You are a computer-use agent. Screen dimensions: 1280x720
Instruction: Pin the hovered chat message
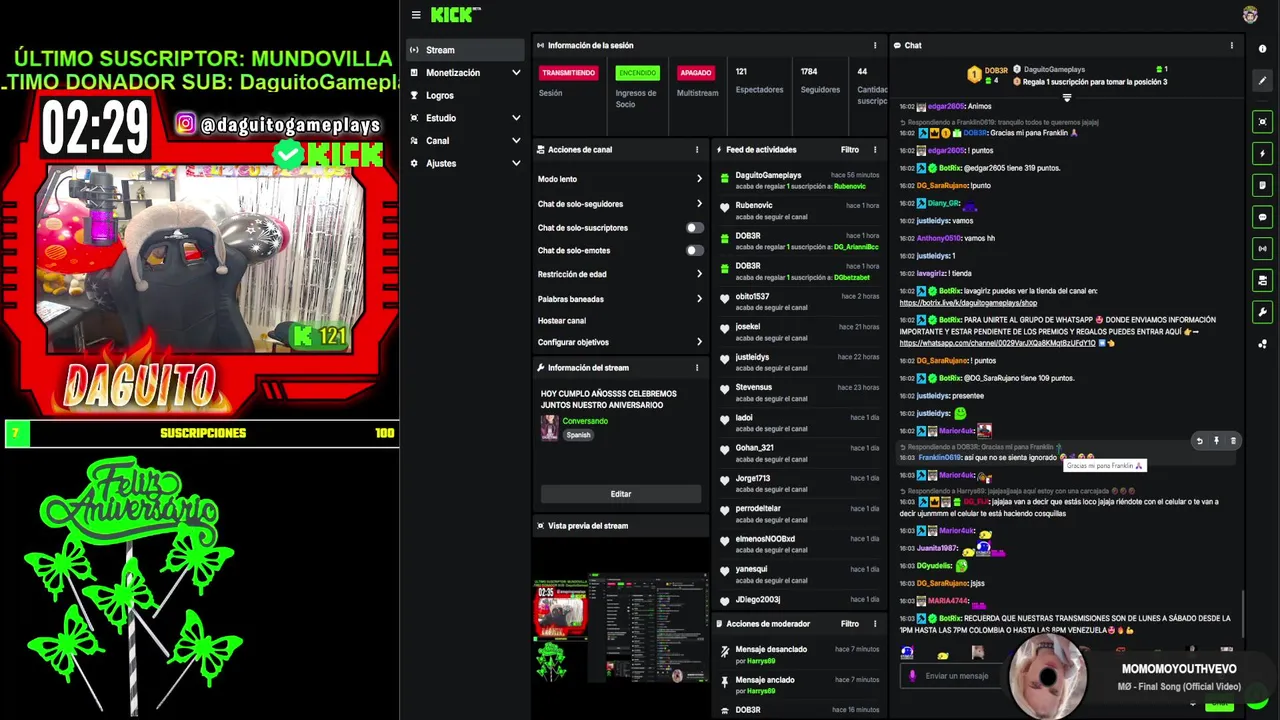coord(1216,440)
